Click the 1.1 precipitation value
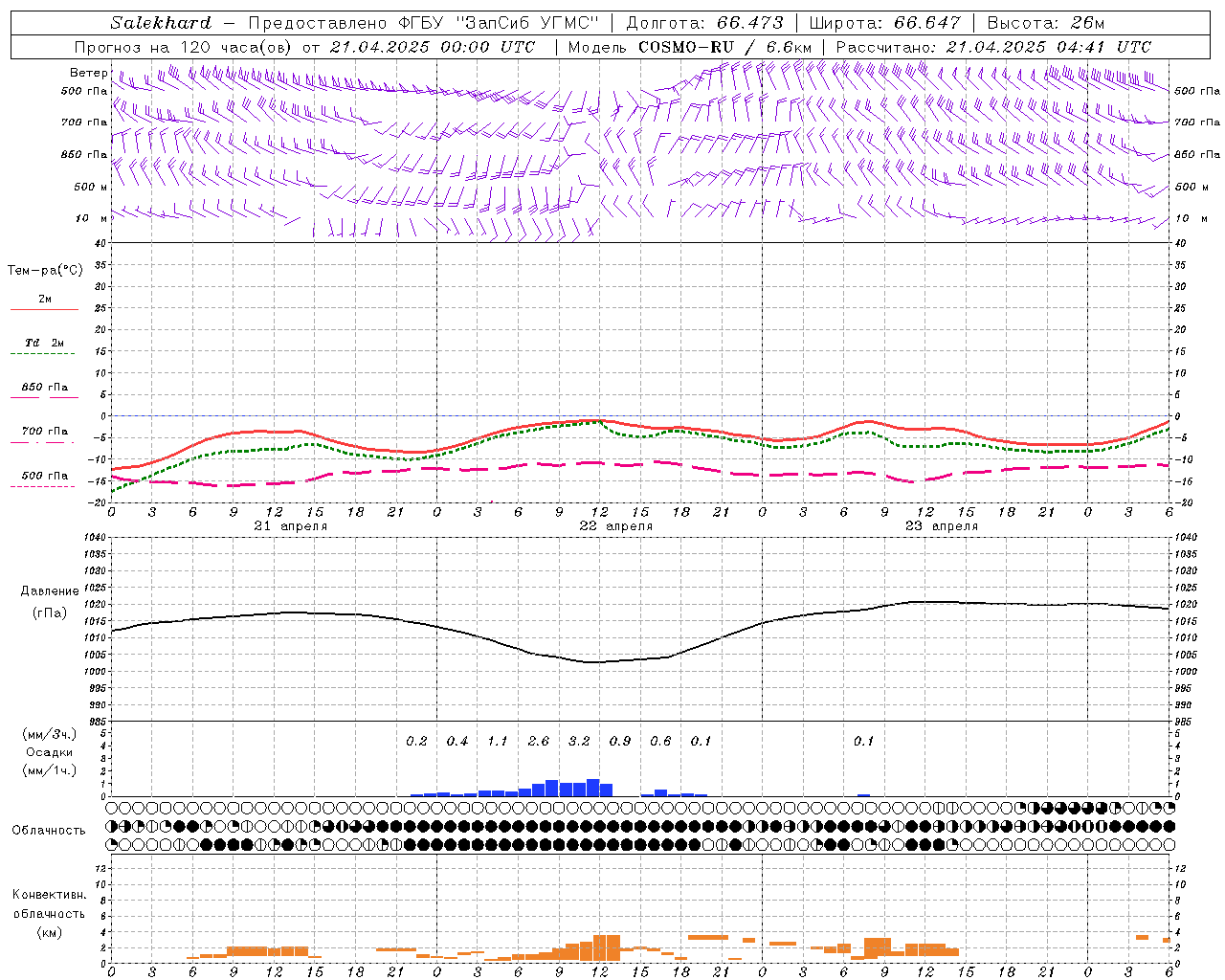The width and height of the screenshot is (1225, 980). click(x=498, y=741)
